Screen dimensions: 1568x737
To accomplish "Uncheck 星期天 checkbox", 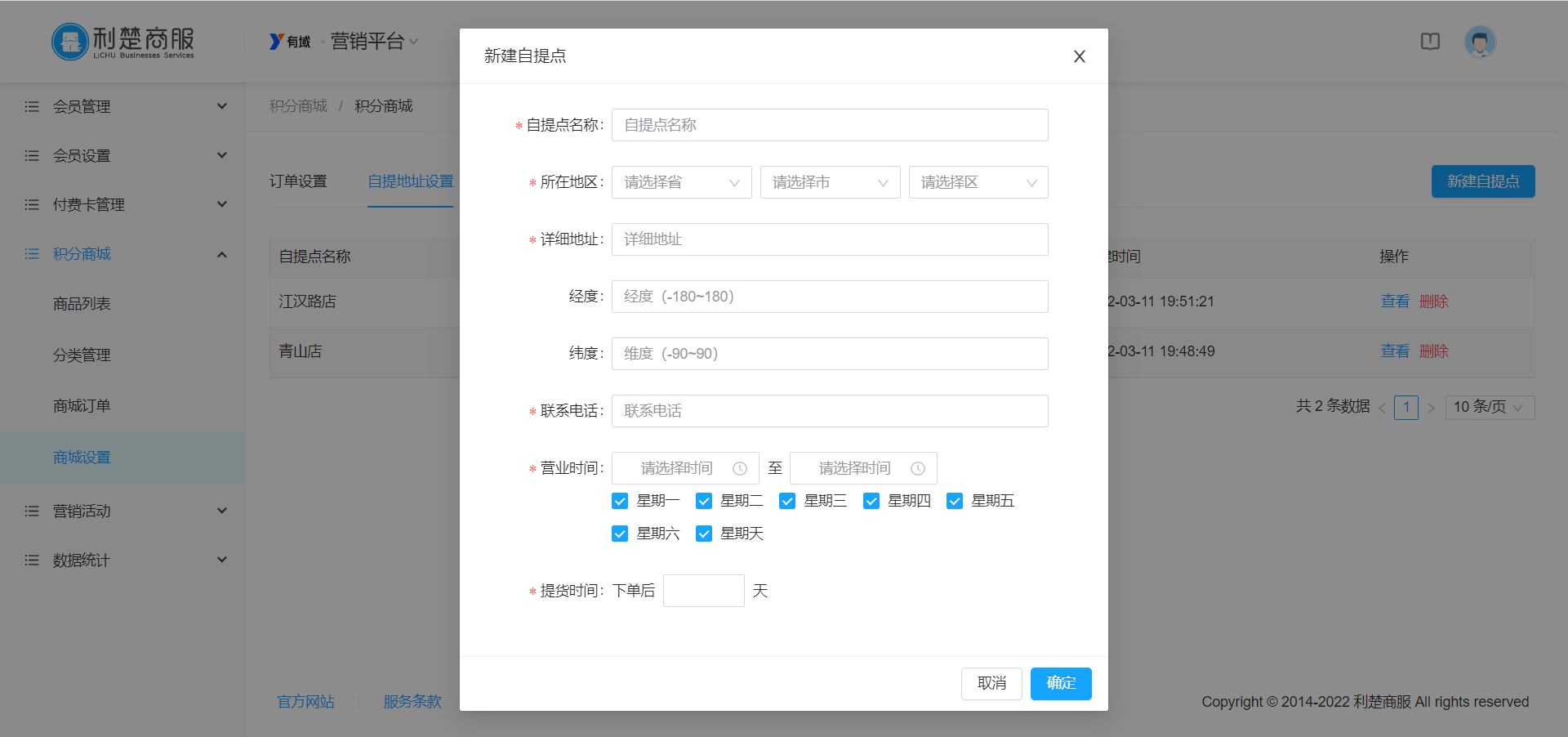I will pyautogui.click(x=704, y=534).
